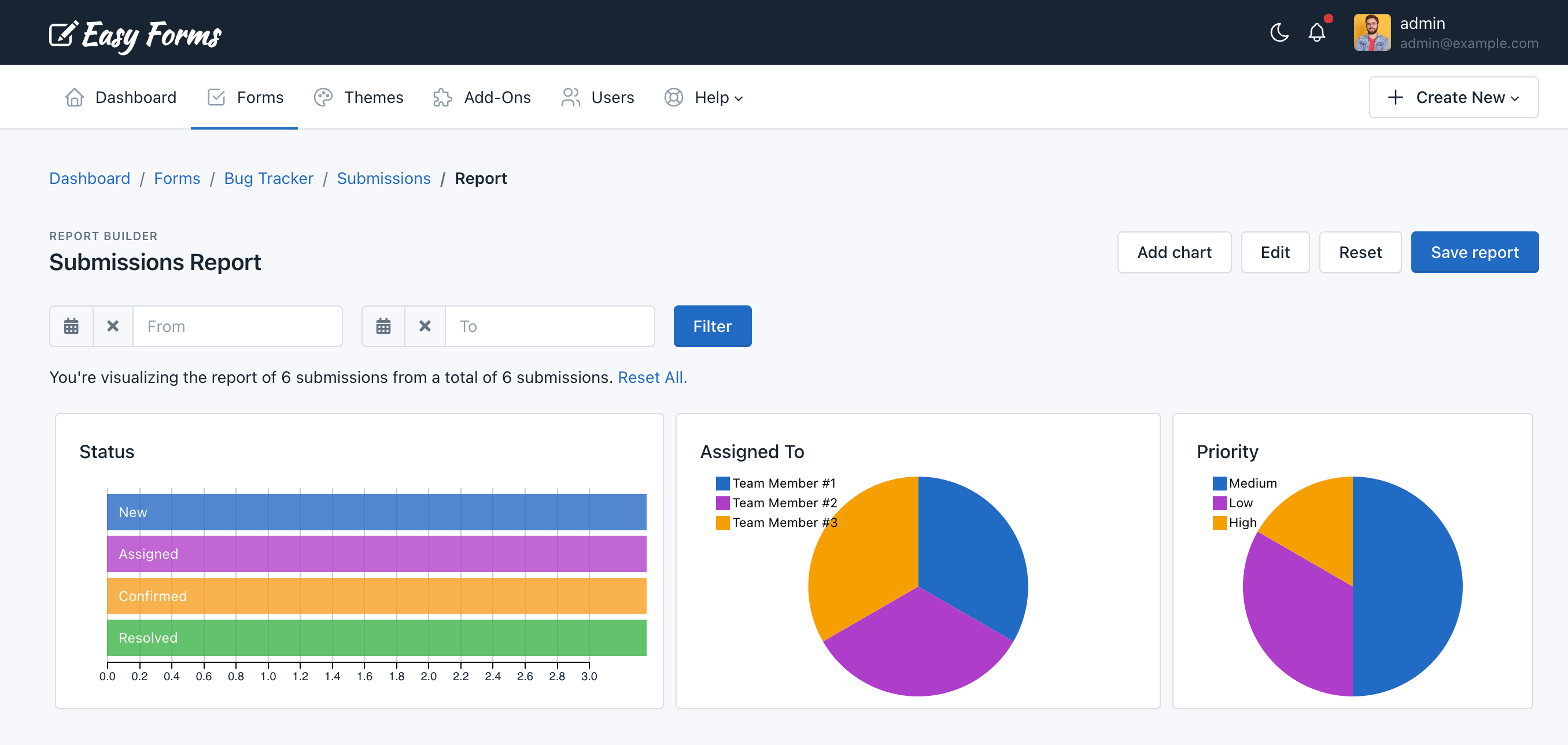The width and height of the screenshot is (1568, 745).
Task: Click the Edit report button
Action: [1275, 252]
